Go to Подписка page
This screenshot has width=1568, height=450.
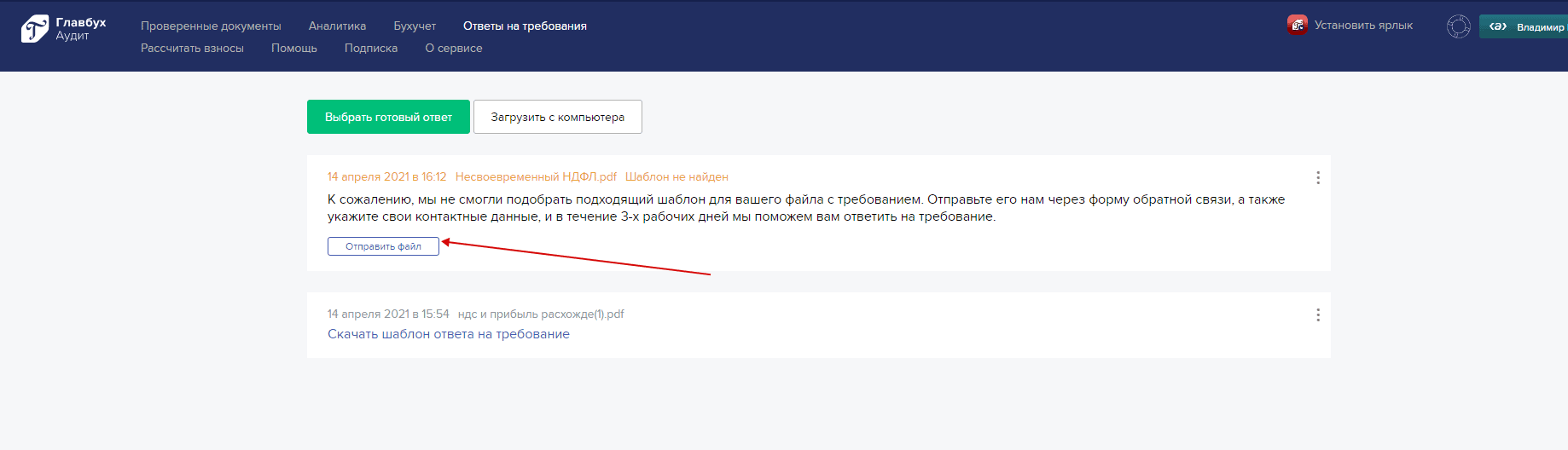[371, 49]
